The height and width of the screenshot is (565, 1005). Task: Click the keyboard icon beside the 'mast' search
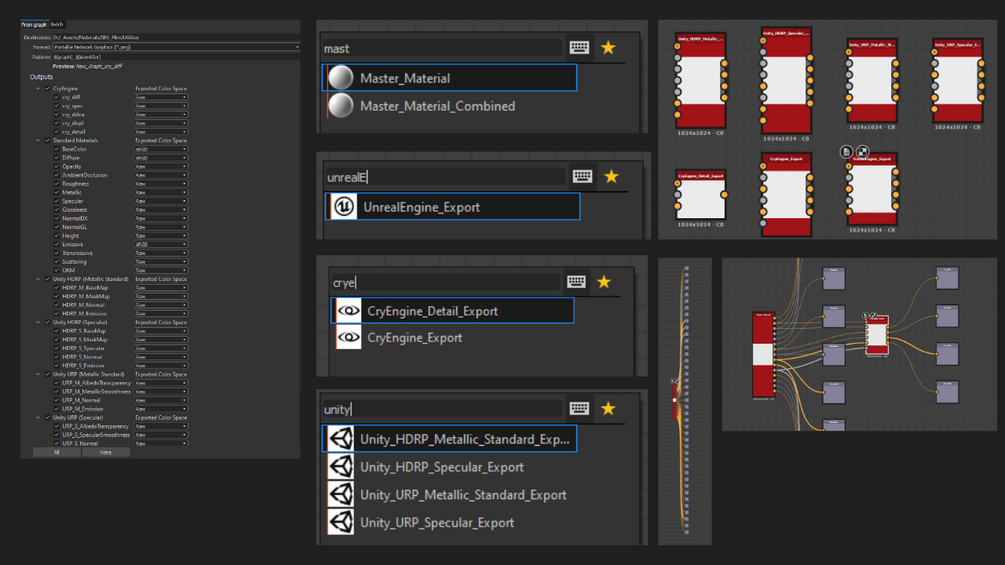579,47
